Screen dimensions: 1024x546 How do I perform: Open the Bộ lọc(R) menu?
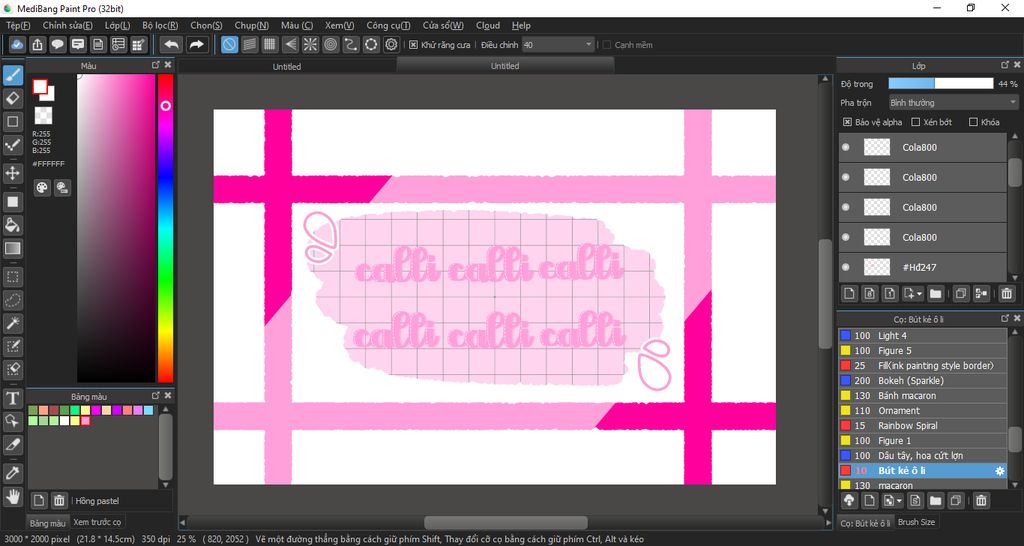pos(160,25)
